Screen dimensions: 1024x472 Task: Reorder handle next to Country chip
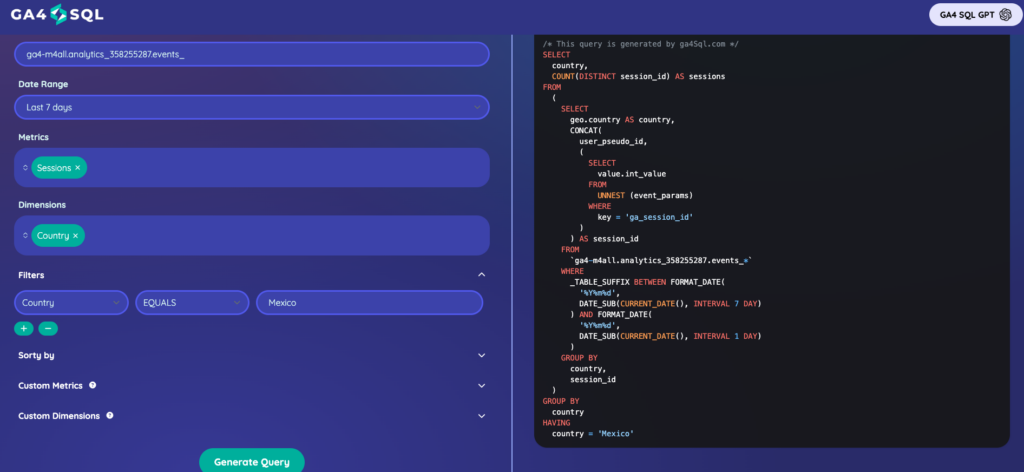coord(25,236)
